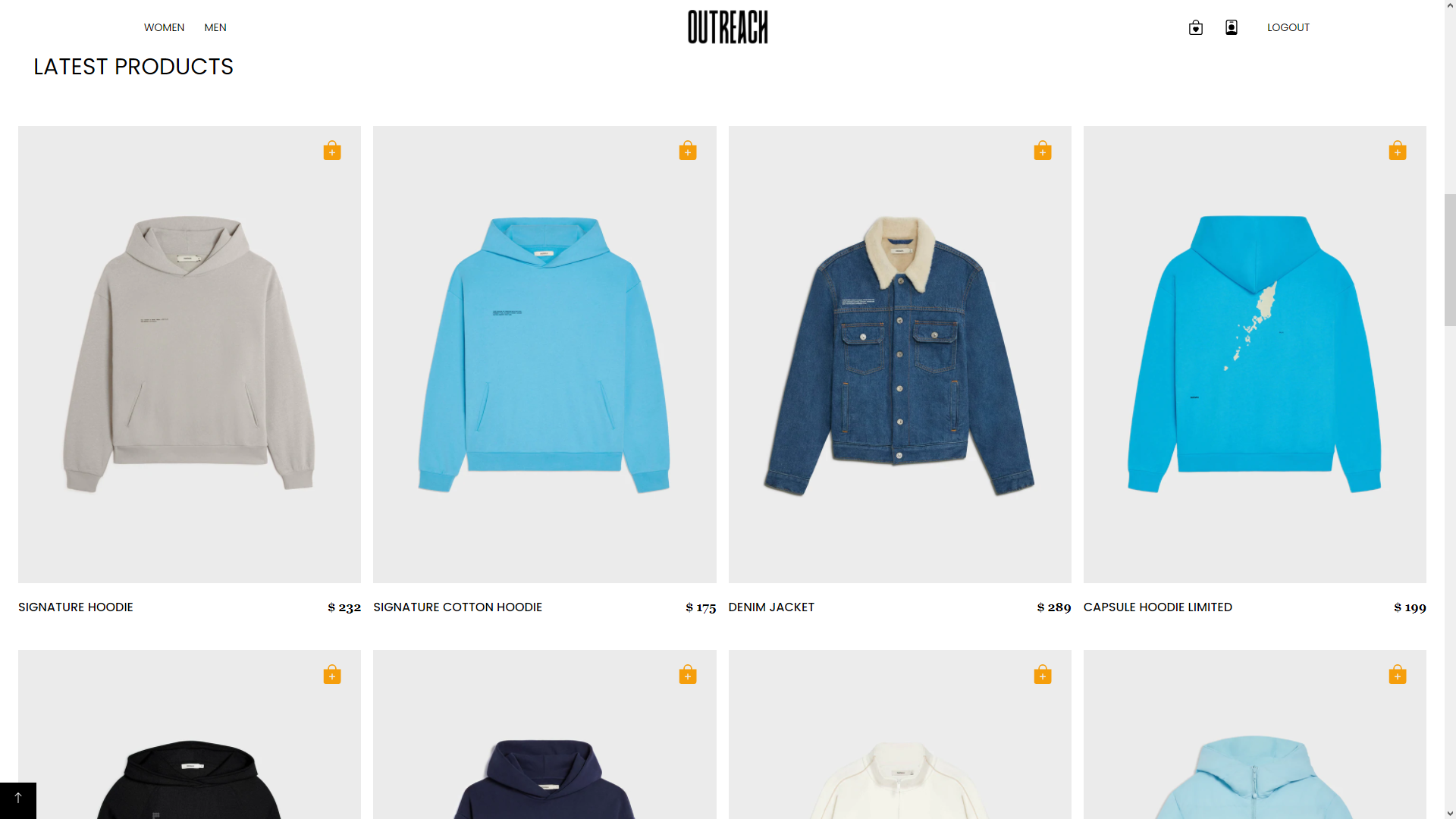Add the white zip jacket to cart icon
The height and width of the screenshot is (819, 1456).
pos(1043,674)
